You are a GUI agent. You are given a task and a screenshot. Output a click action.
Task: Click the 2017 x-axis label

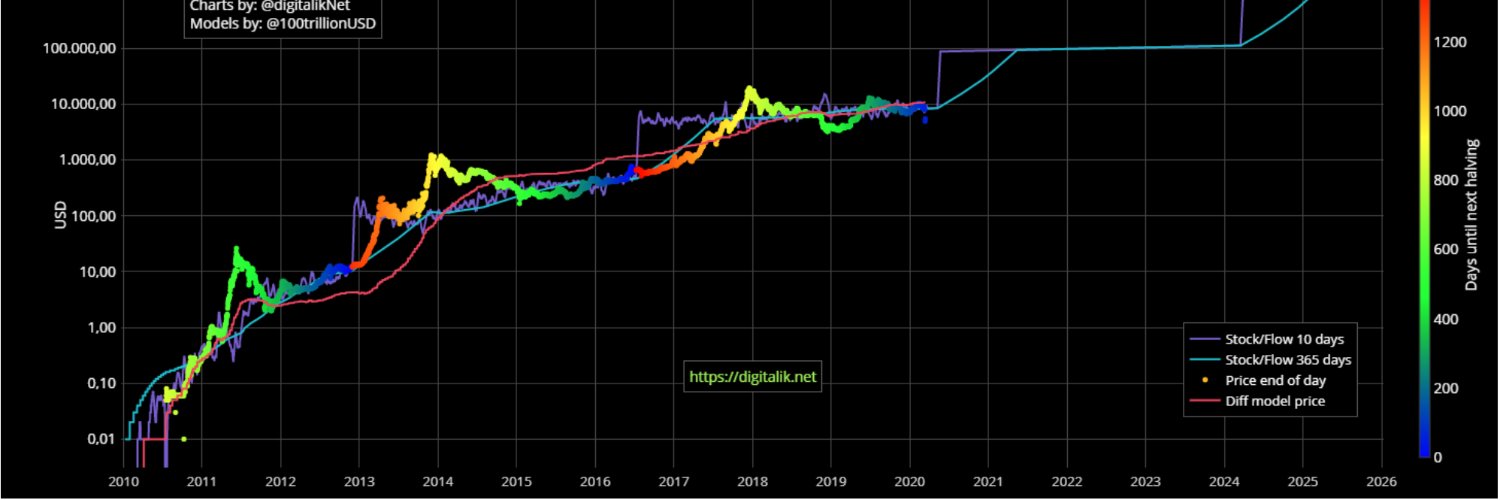pos(673,483)
